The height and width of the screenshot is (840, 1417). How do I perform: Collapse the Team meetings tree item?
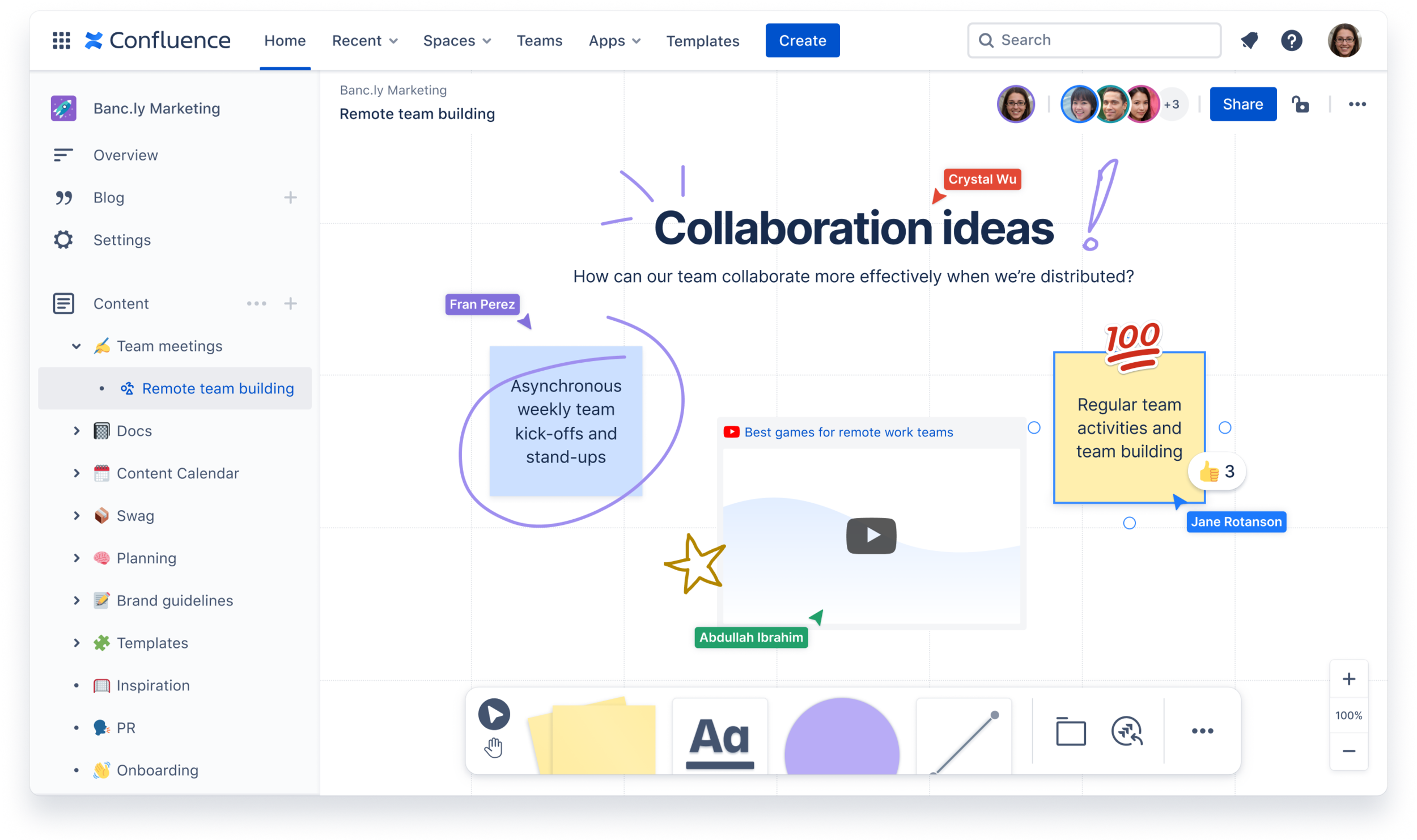tap(77, 346)
